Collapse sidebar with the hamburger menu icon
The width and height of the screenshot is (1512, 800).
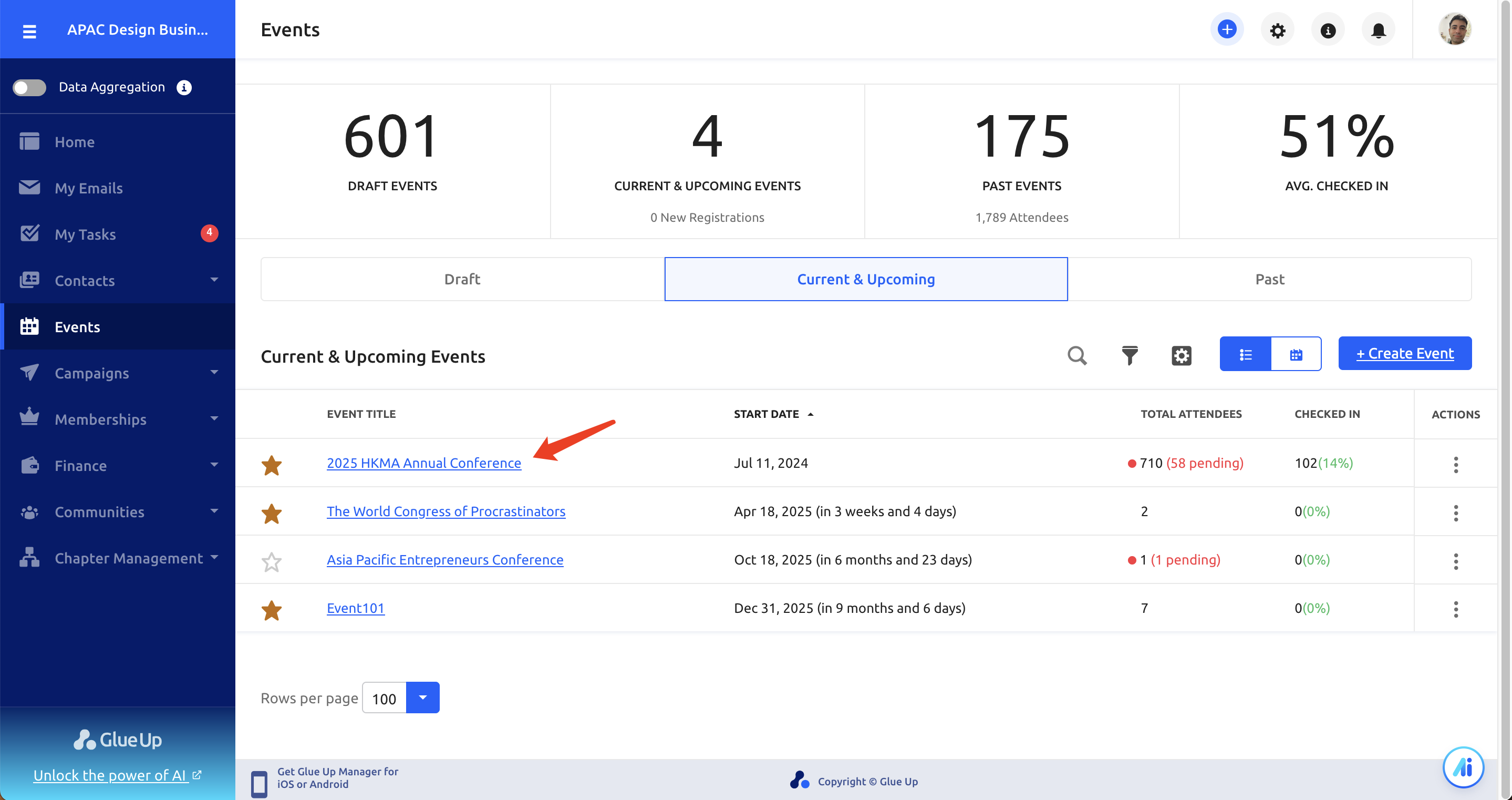pyautogui.click(x=29, y=30)
